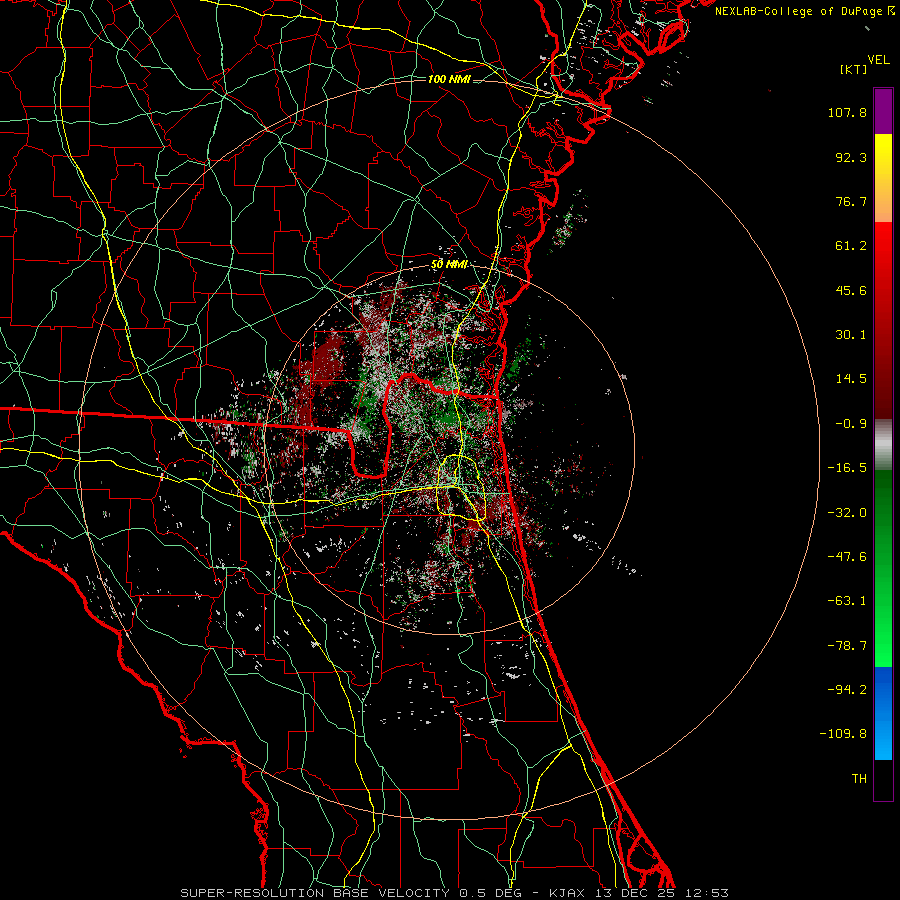Click the 76.7 legend value
Viewport: 900px width, 900px height.
point(851,201)
